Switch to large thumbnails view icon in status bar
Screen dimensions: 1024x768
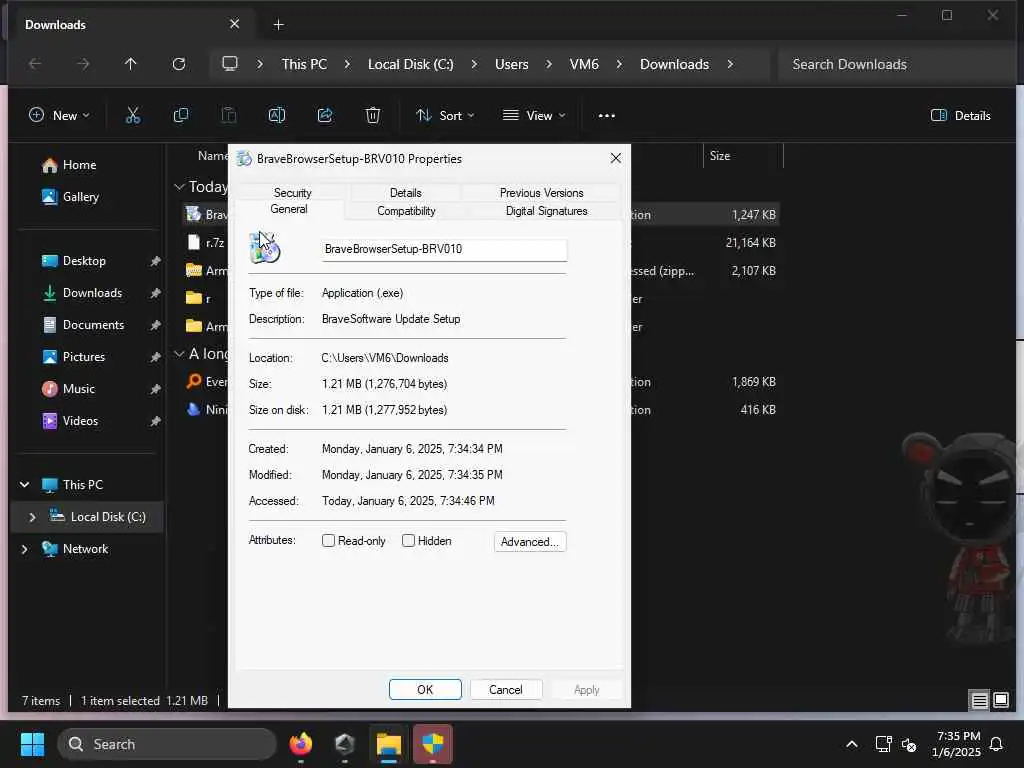(1001, 701)
